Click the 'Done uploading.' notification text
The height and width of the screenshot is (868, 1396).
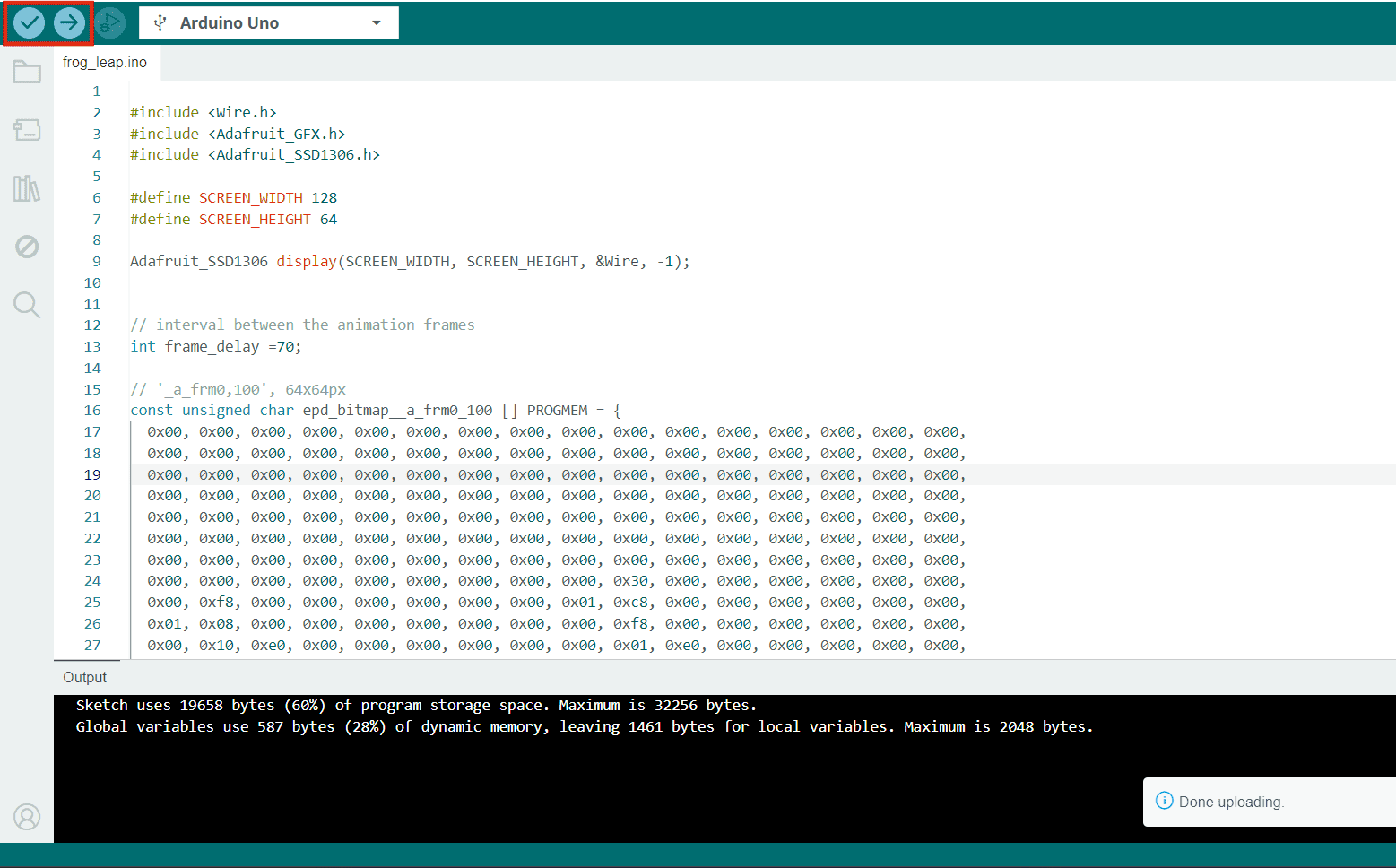point(1230,802)
